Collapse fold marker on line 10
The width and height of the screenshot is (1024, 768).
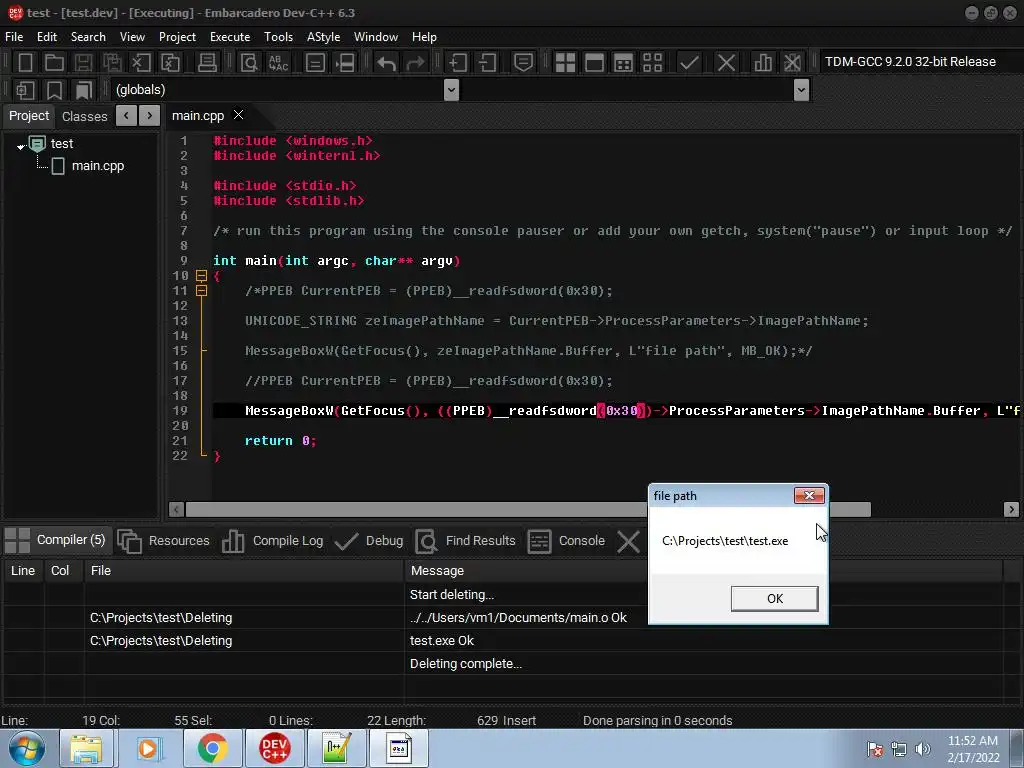click(202, 276)
